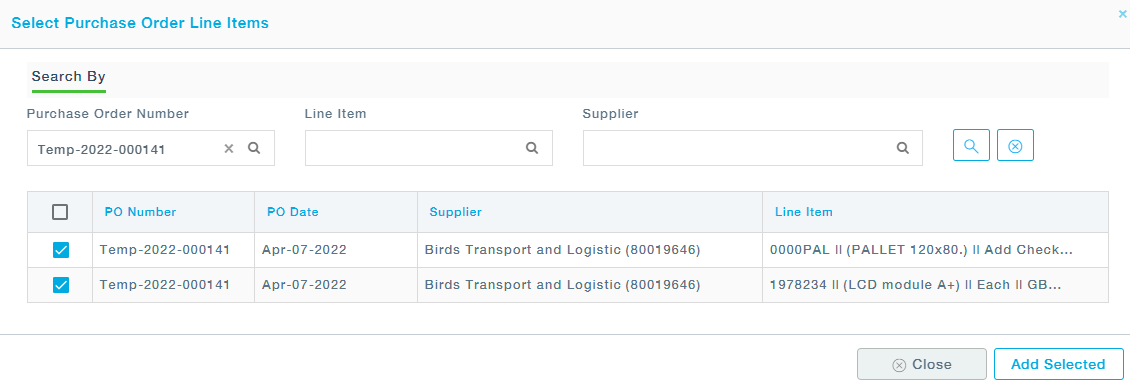1130x387 pixels.
Task: Uncheck the LCD module A+ row checkbox
Action: point(61,285)
